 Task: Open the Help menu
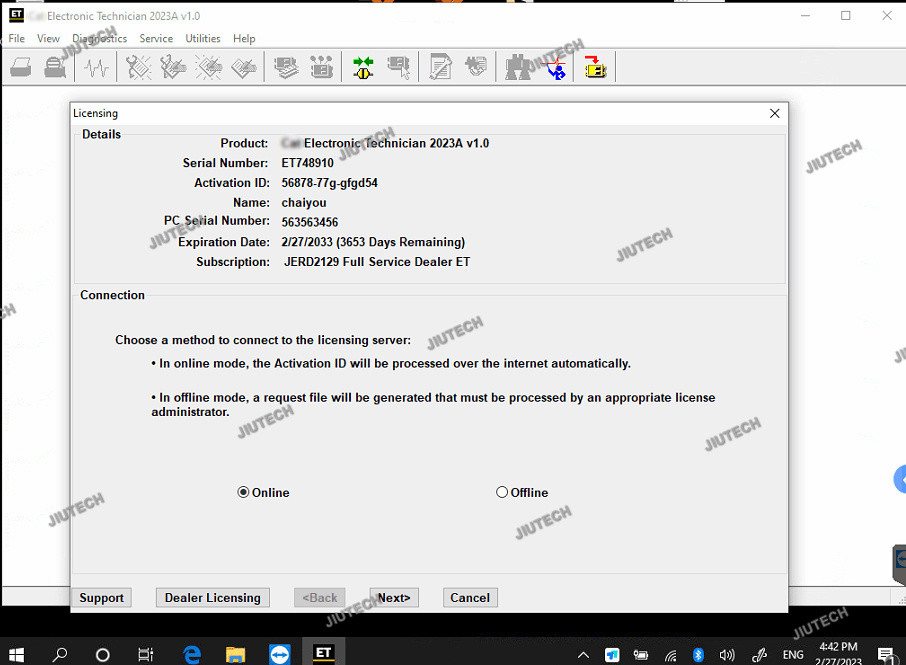(x=244, y=38)
